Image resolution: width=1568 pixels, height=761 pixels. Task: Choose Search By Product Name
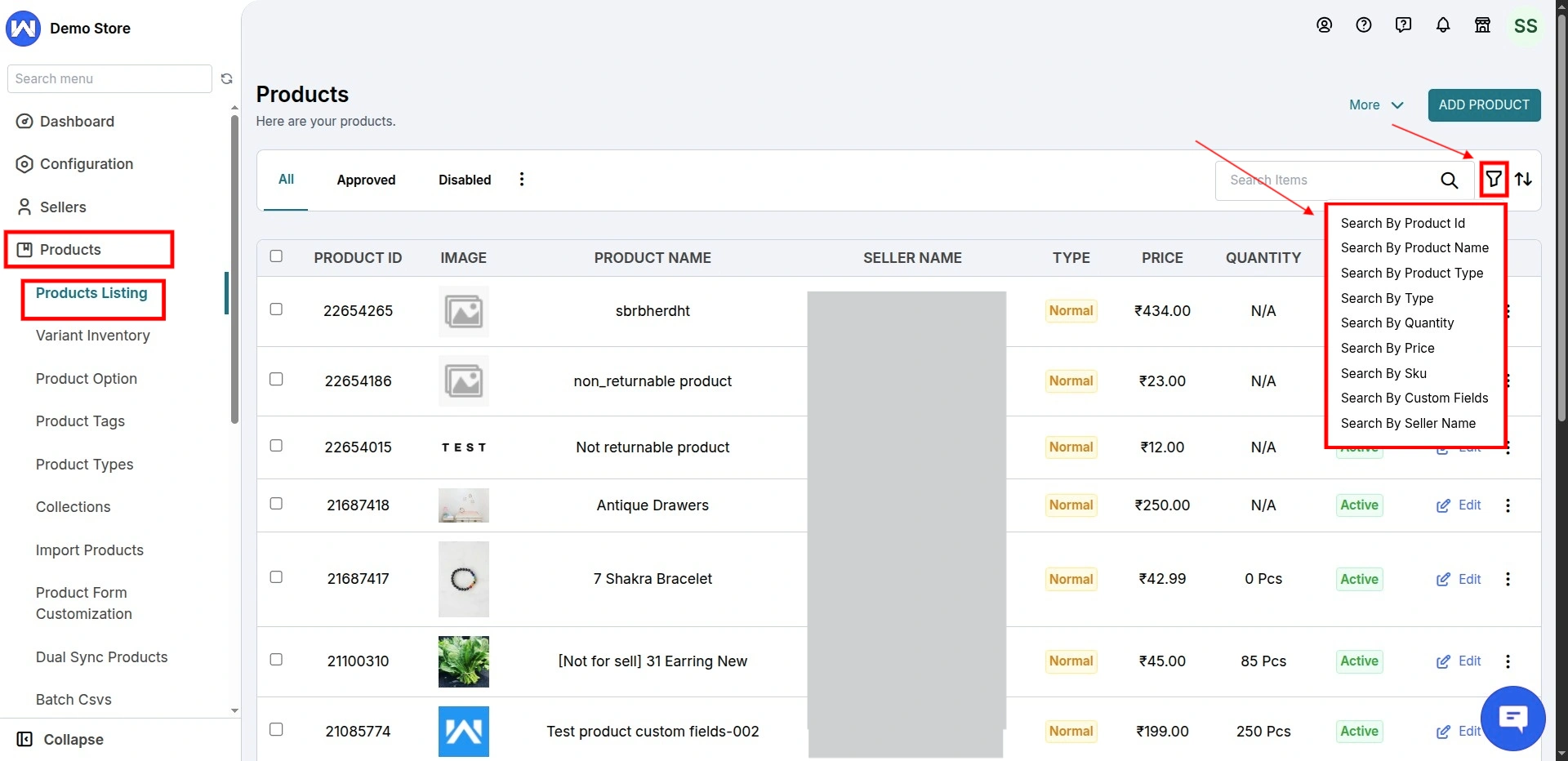[1414, 248]
